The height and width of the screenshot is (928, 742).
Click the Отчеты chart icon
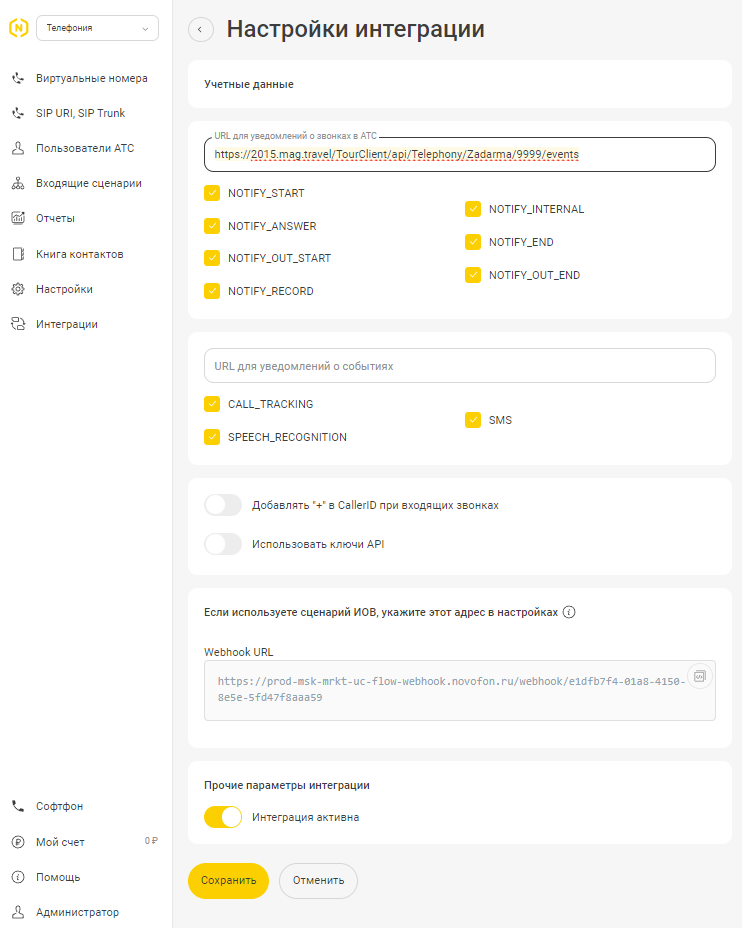point(18,218)
